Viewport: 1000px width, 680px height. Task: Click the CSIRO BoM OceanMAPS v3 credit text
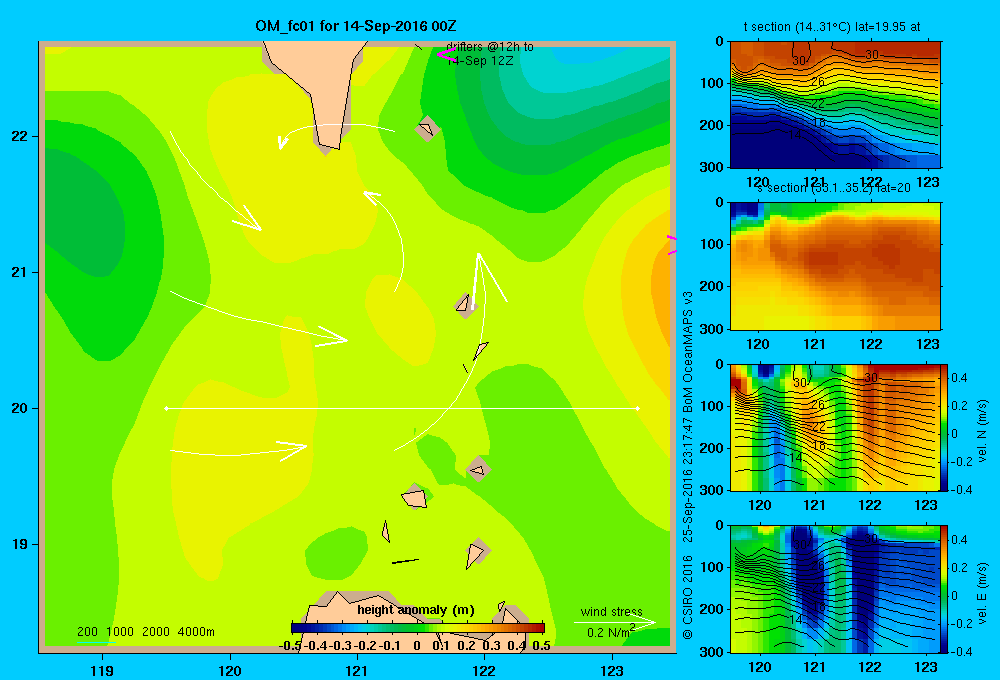pyautogui.click(x=688, y=466)
